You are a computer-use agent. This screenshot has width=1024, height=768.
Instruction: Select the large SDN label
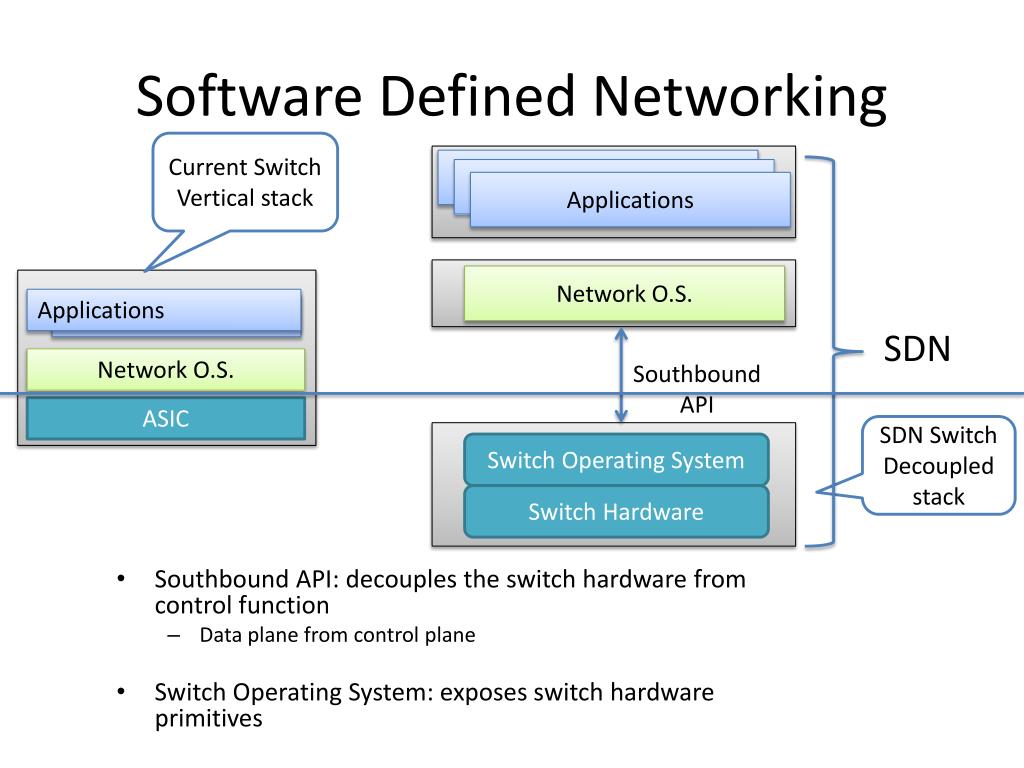click(917, 349)
